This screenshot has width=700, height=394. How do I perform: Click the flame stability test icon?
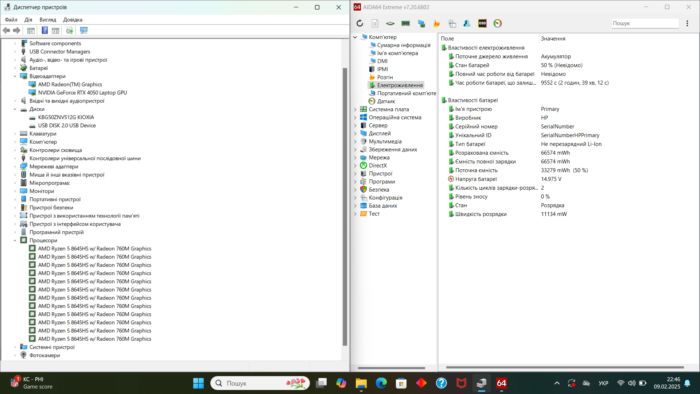point(436,24)
